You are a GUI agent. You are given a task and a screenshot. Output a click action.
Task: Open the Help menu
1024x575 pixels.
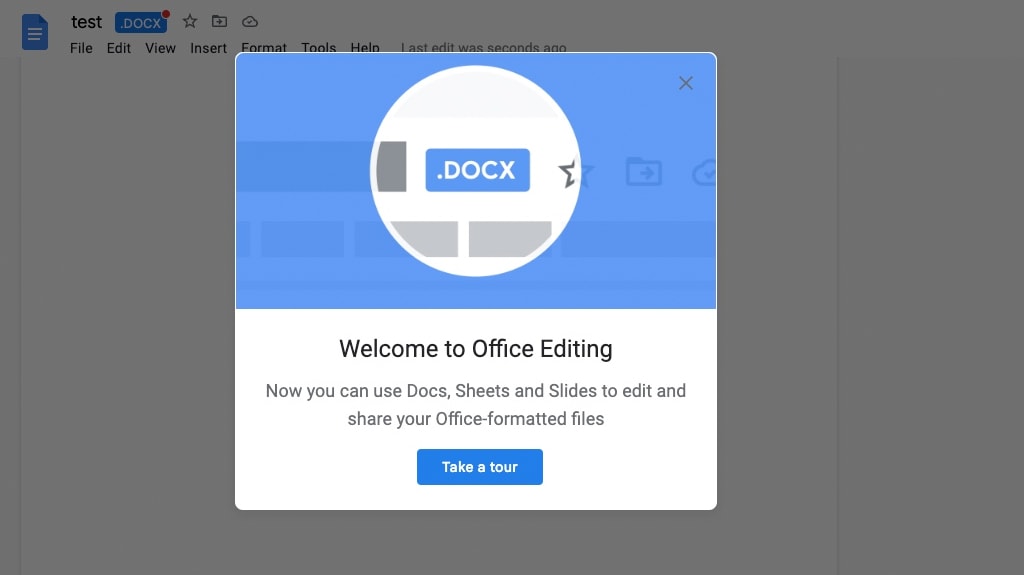point(365,48)
